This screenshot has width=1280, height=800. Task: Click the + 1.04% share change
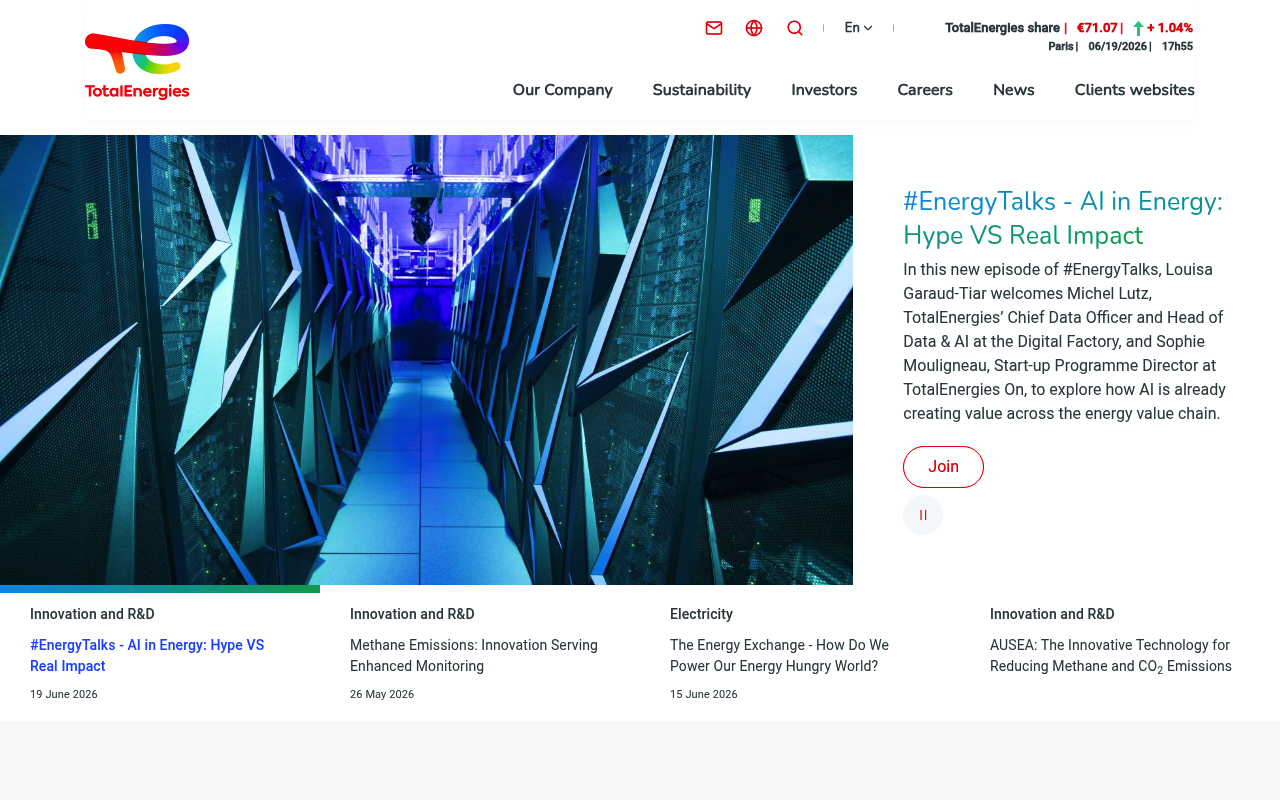[x=1170, y=28]
